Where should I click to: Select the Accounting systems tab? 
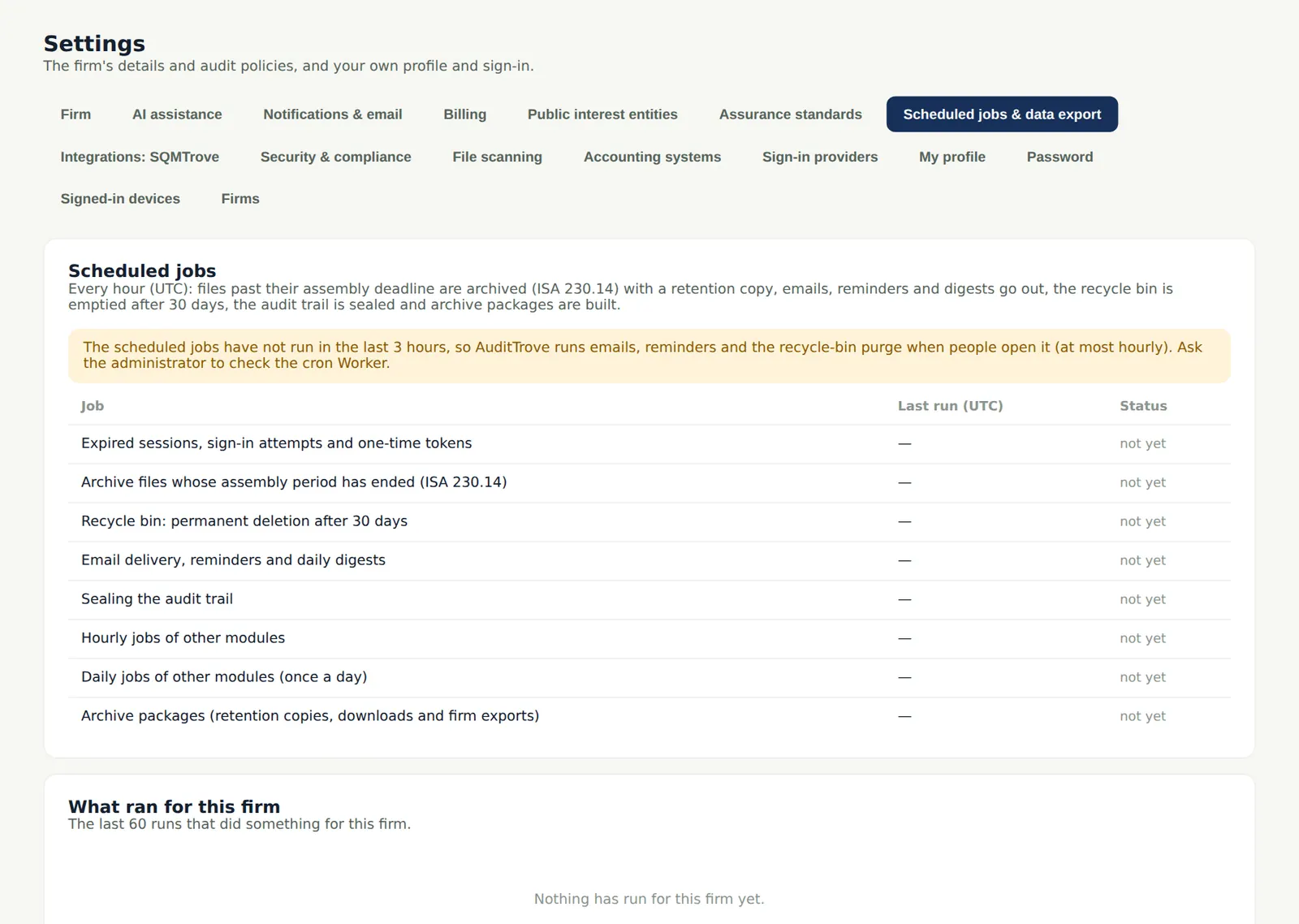coord(652,157)
